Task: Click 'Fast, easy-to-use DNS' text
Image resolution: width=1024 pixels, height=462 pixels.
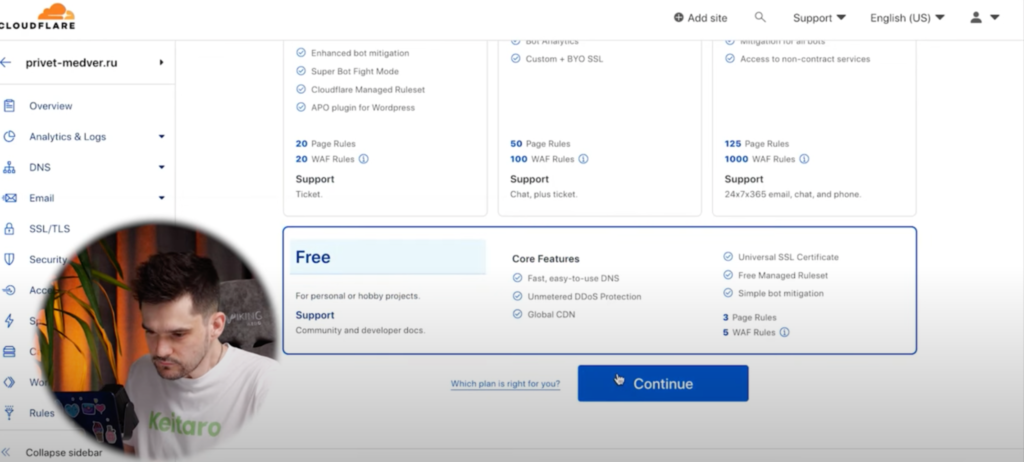Action: tap(573, 278)
